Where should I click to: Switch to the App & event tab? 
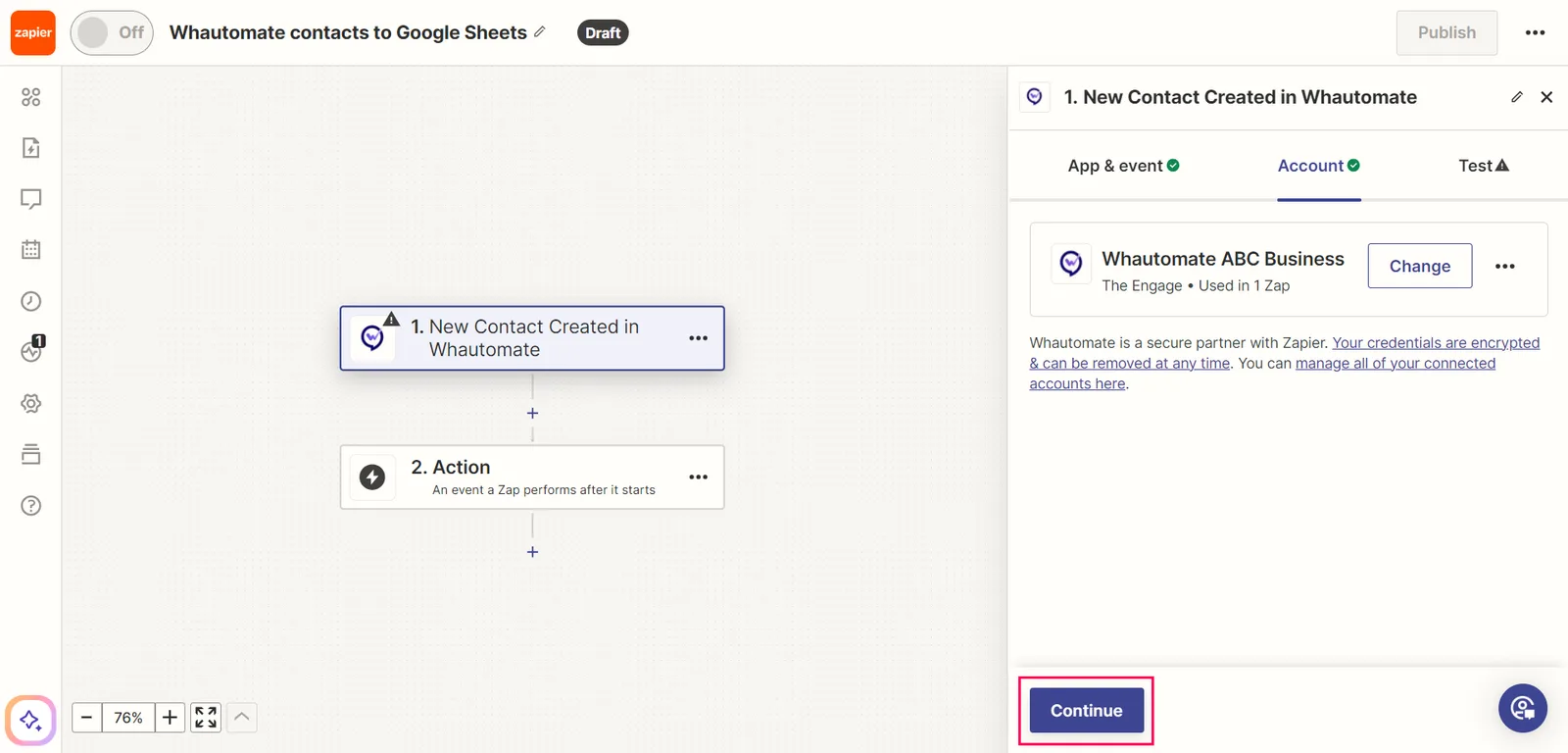1123,166
